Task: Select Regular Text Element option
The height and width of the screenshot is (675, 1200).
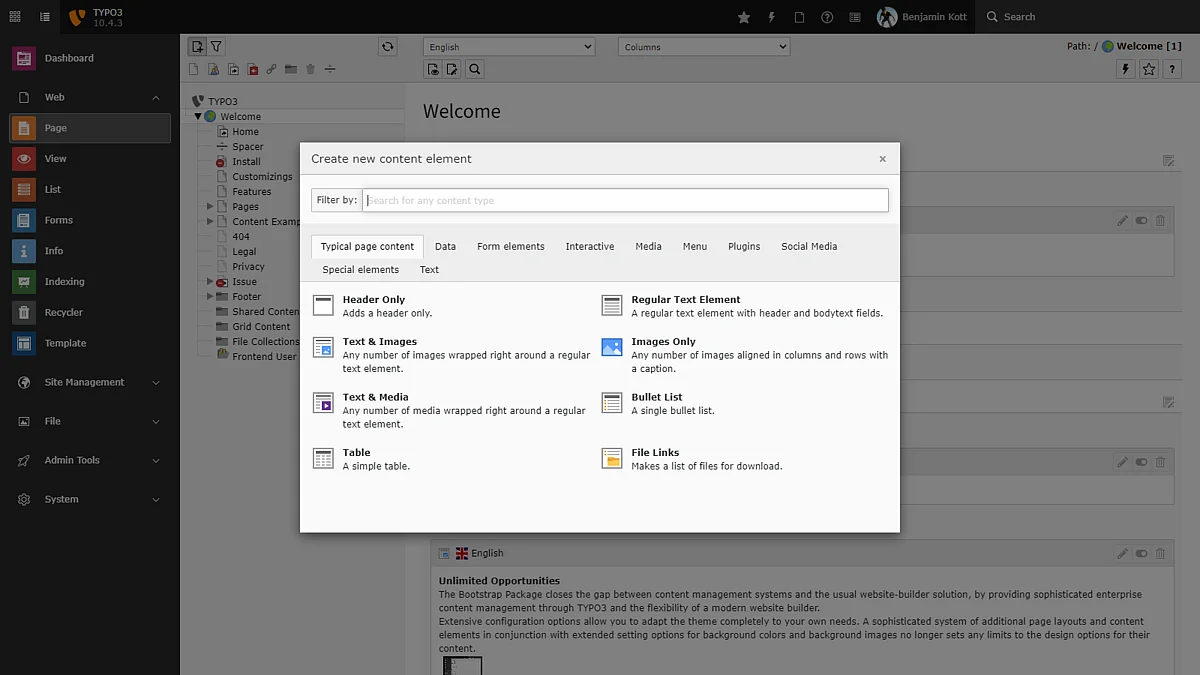Action: (x=685, y=300)
